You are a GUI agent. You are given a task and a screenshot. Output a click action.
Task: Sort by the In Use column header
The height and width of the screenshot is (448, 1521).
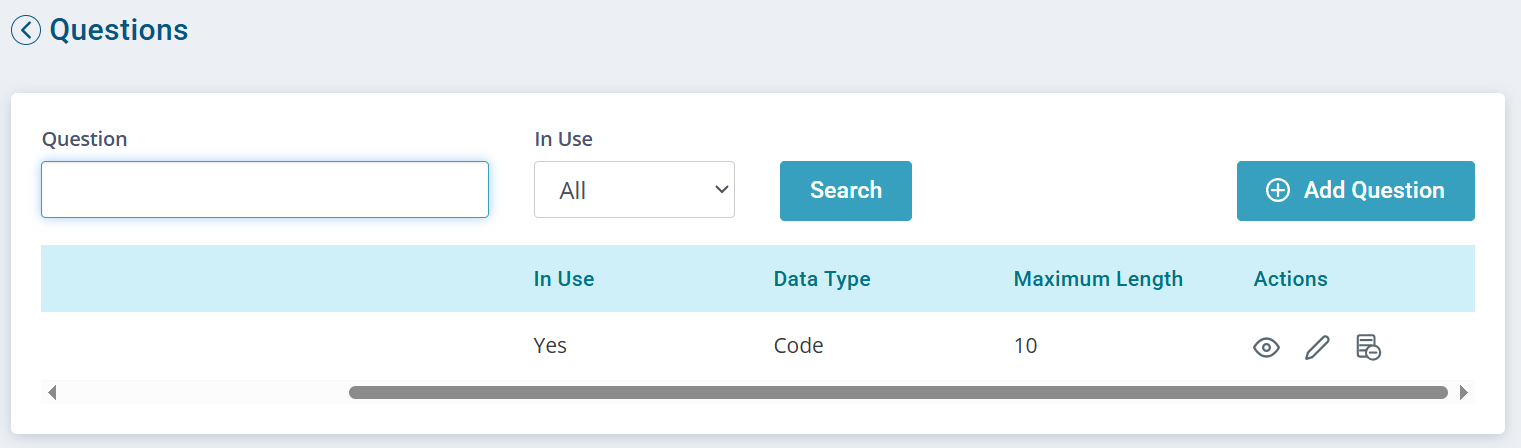tap(564, 279)
